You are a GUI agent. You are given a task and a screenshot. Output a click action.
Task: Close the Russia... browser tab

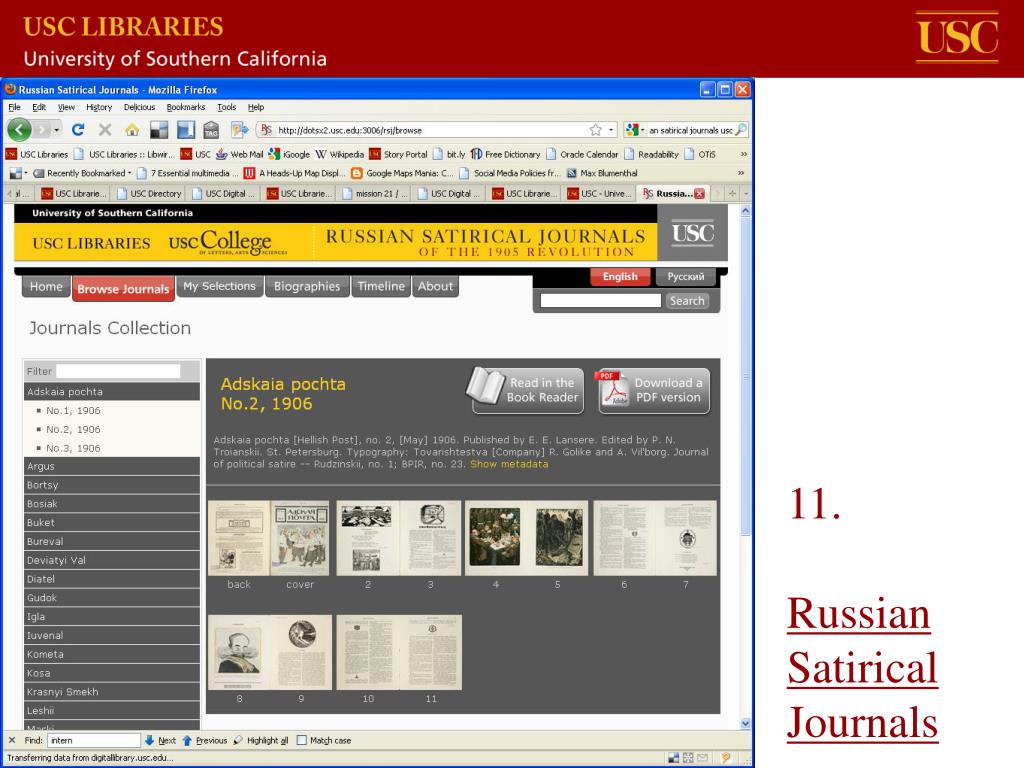click(x=699, y=193)
